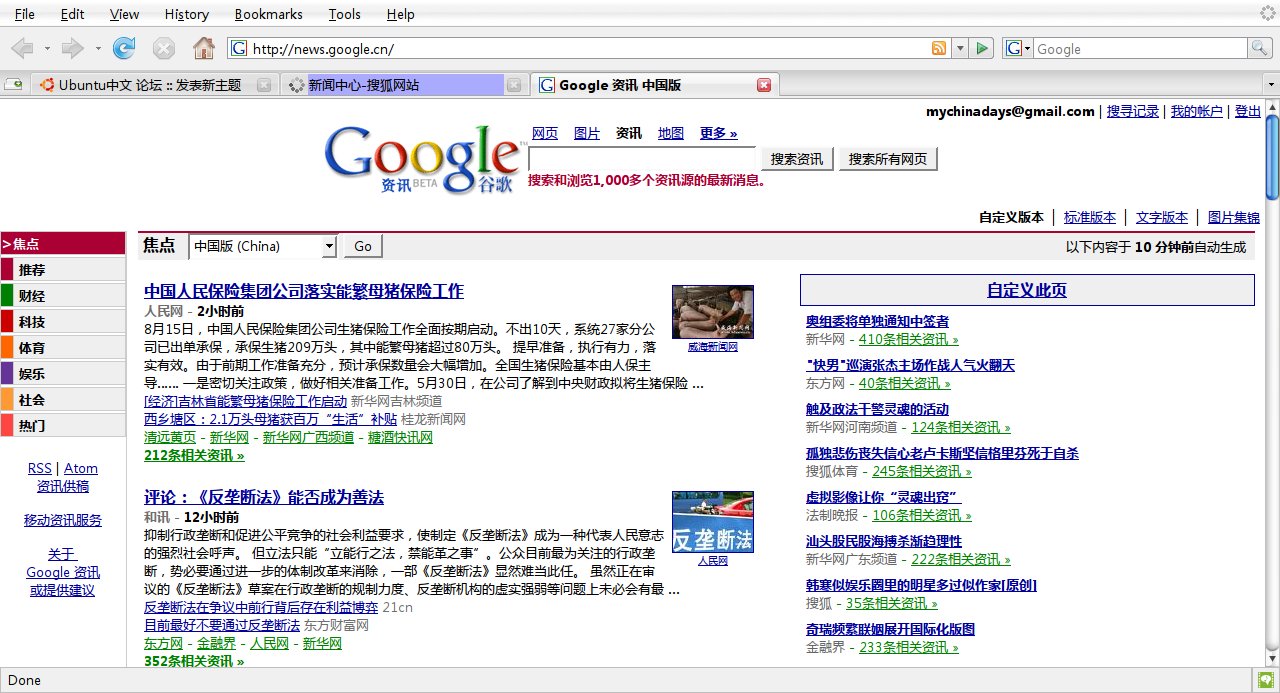Close the Ubuntu中文 论坛 tab
Screen dimensions: 1280x693
(x=264, y=85)
